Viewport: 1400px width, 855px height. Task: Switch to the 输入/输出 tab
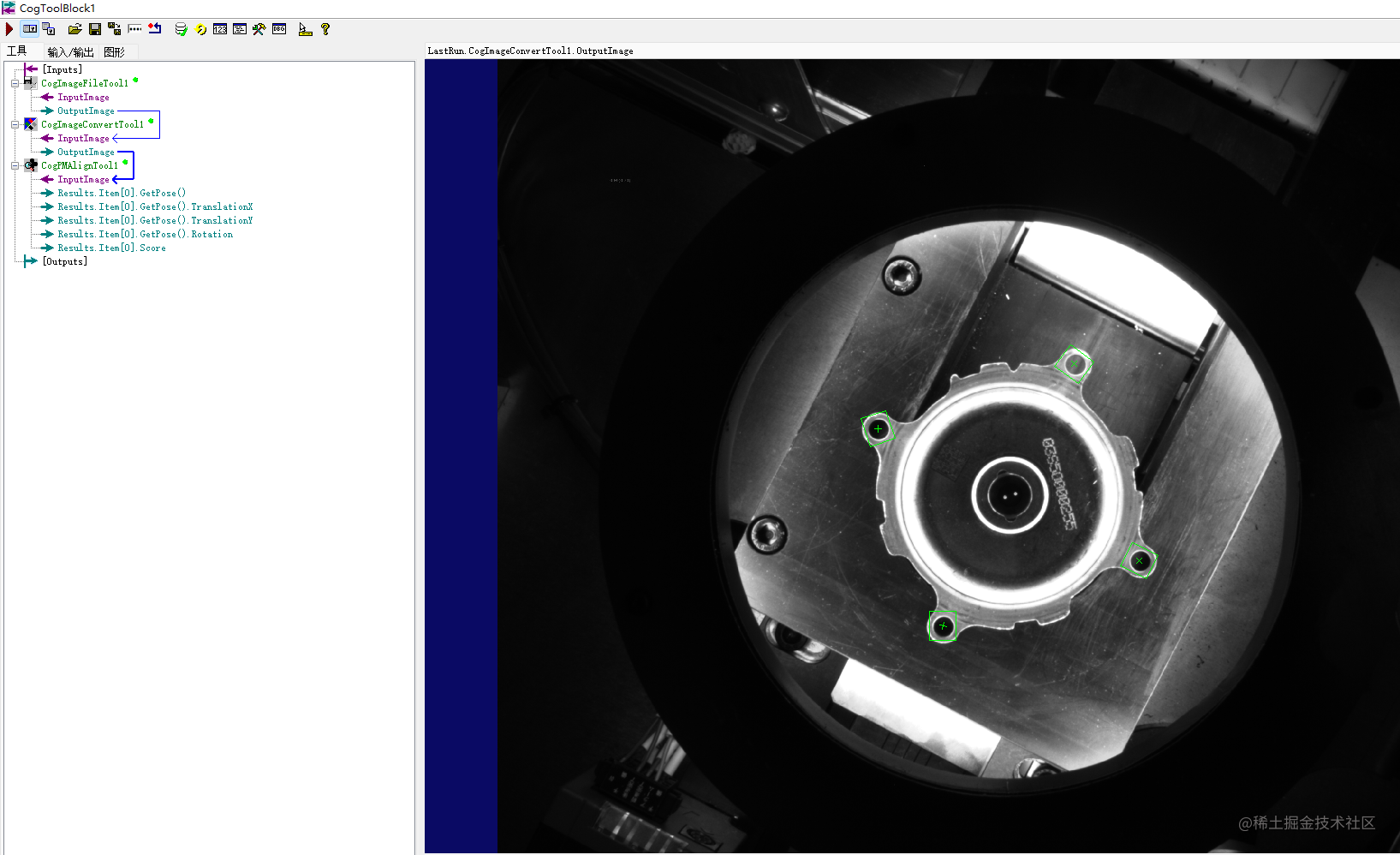click(70, 52)
